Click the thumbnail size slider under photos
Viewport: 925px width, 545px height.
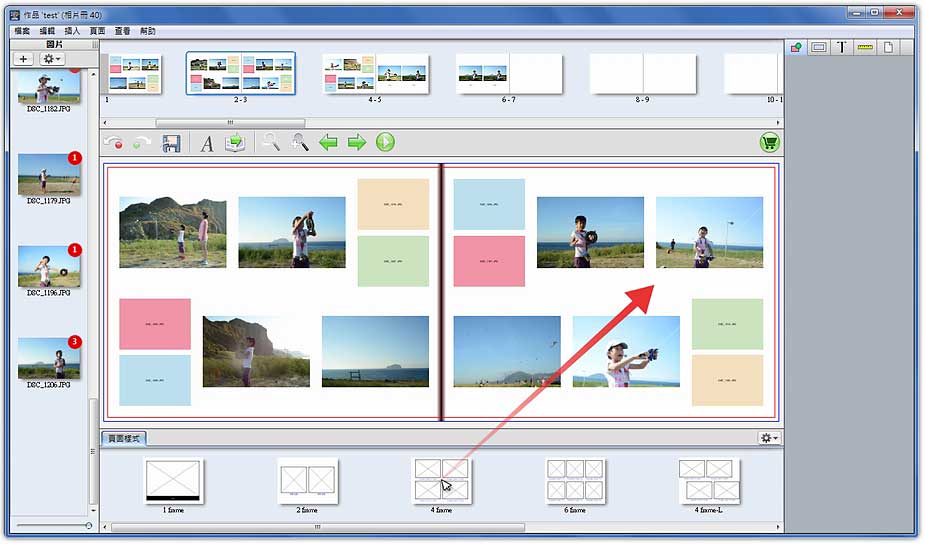tap(87, 525)
